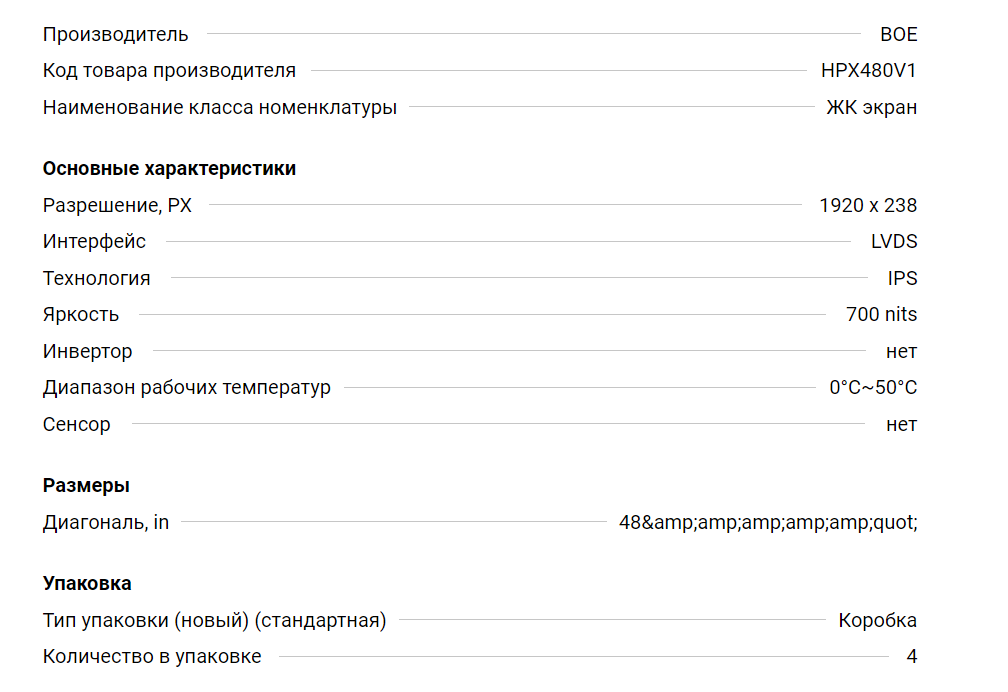This screenshot has width=1008, height=692.
Task: Click the 700 nits brightness value
Action: [881, 314]
